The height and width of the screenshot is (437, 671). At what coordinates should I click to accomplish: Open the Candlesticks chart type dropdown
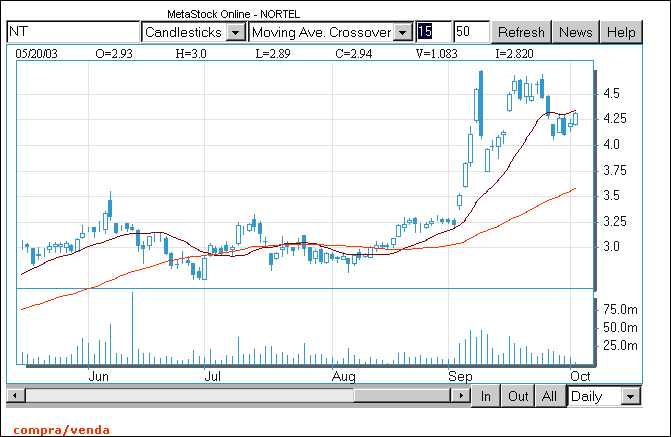point(236,33)
